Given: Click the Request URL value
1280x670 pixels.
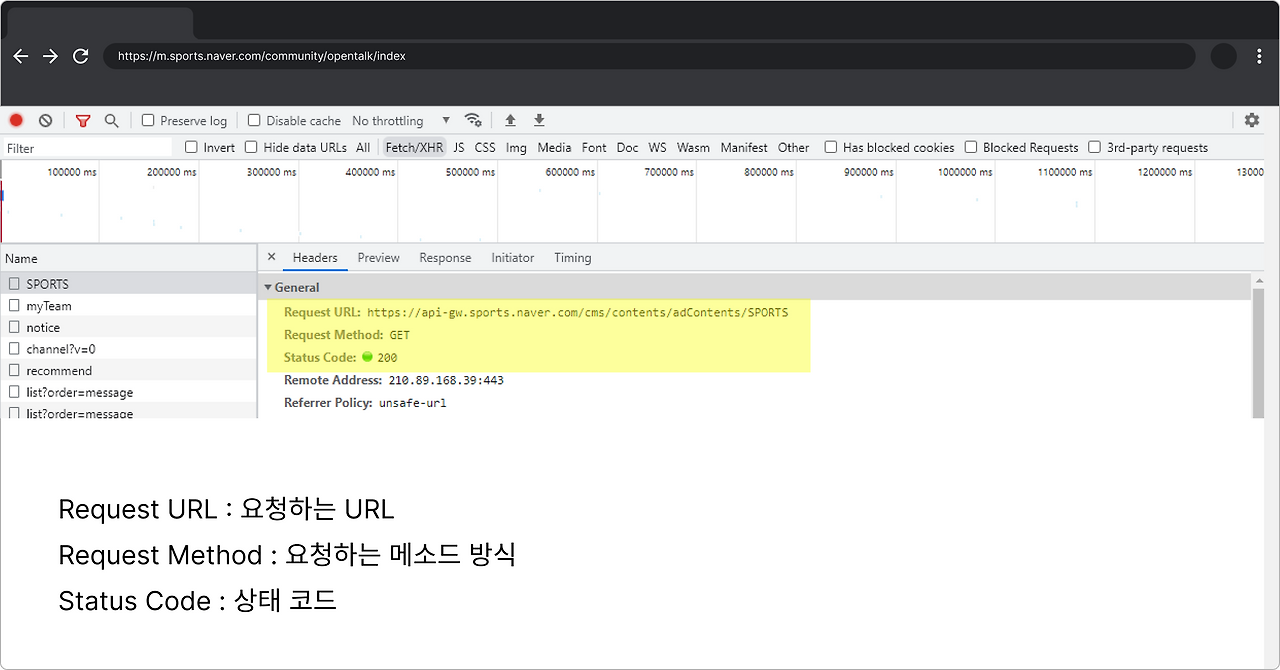Looking at the screenshot, I should click(577, 312).
